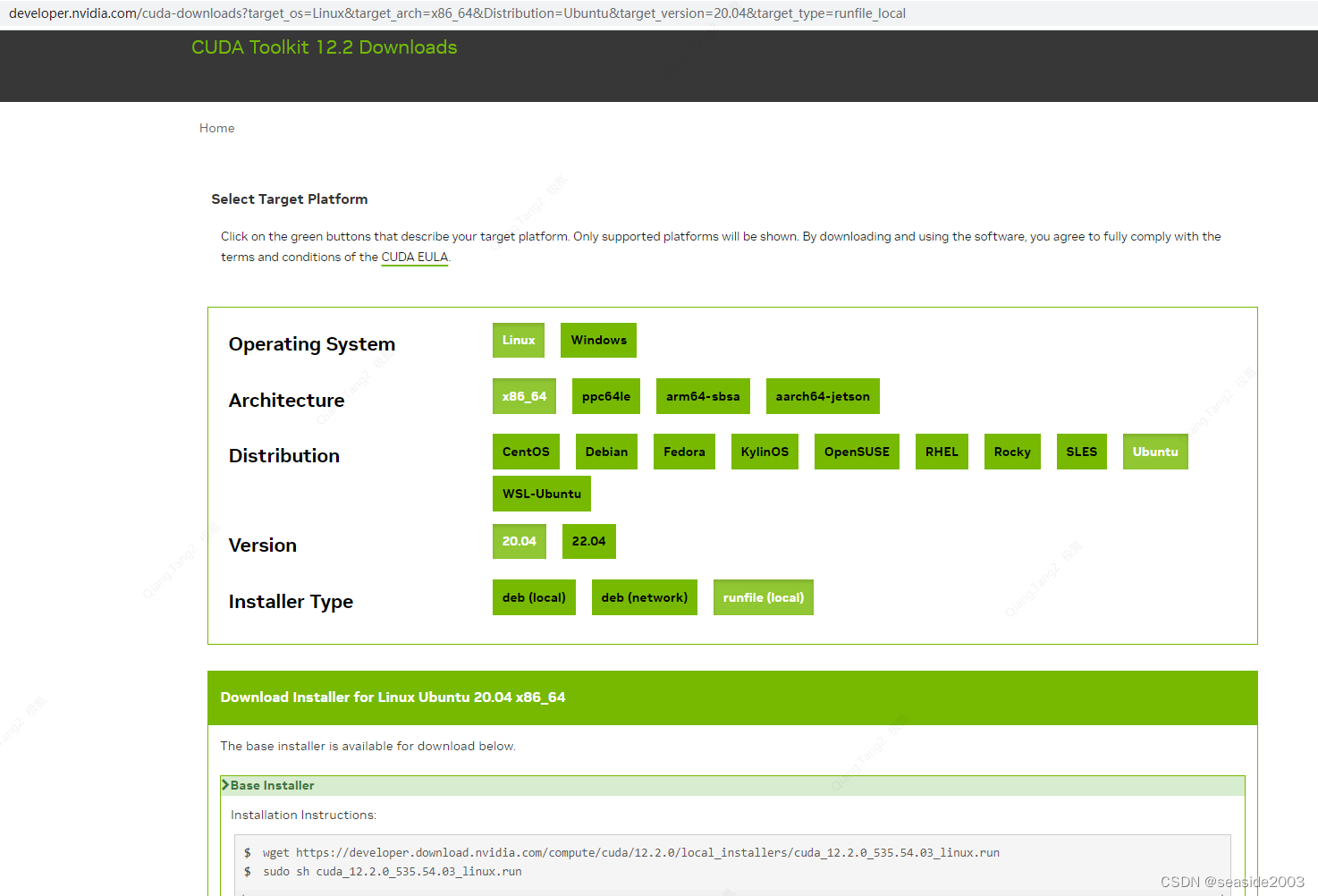Click the 'Distribution' row label
Screen dimensions: 1318x896
point(284,456)
